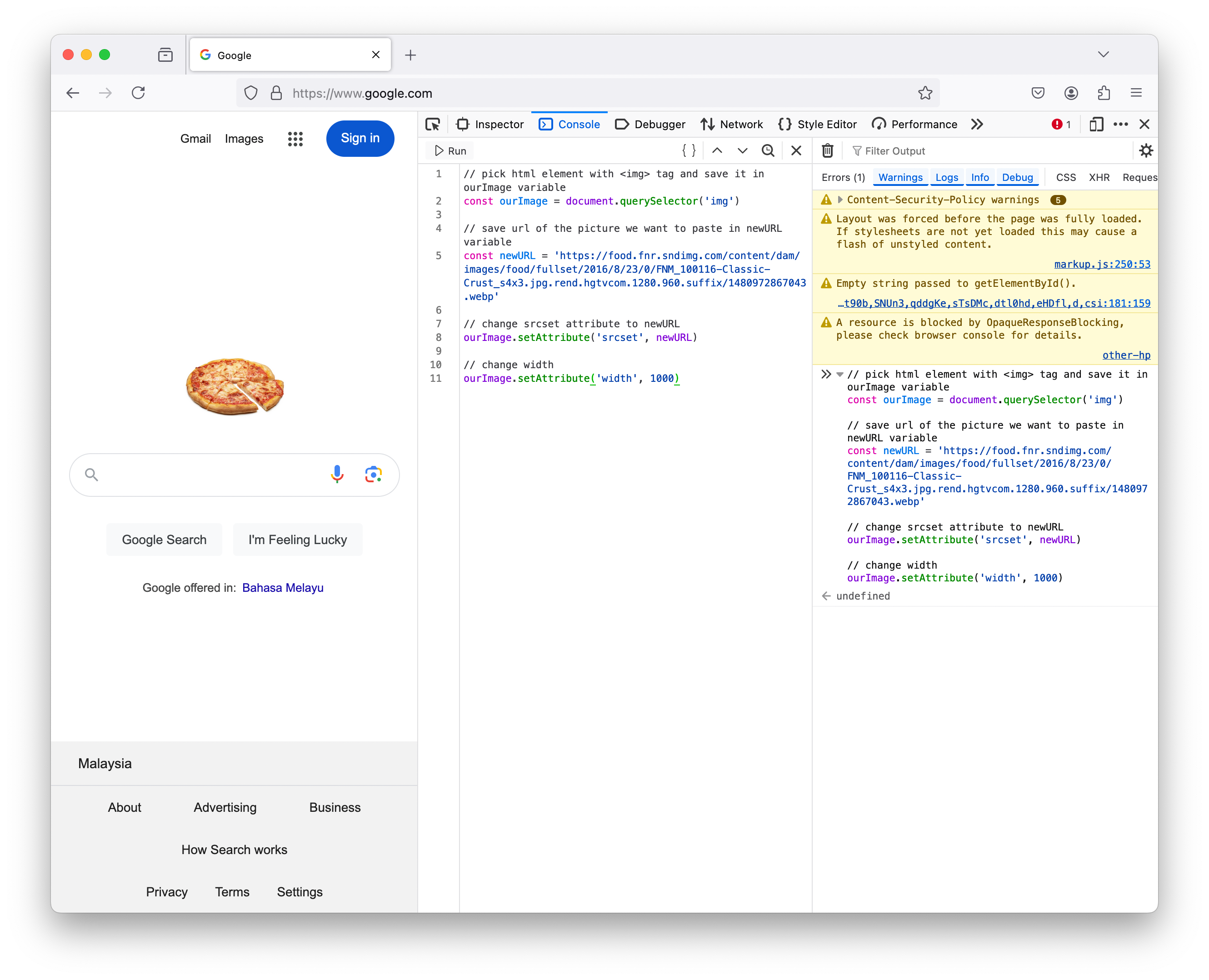Toggle the Logs filter
Image resolution: width=1209 pixels, height=980 pixels.
[x=947, y=177]
